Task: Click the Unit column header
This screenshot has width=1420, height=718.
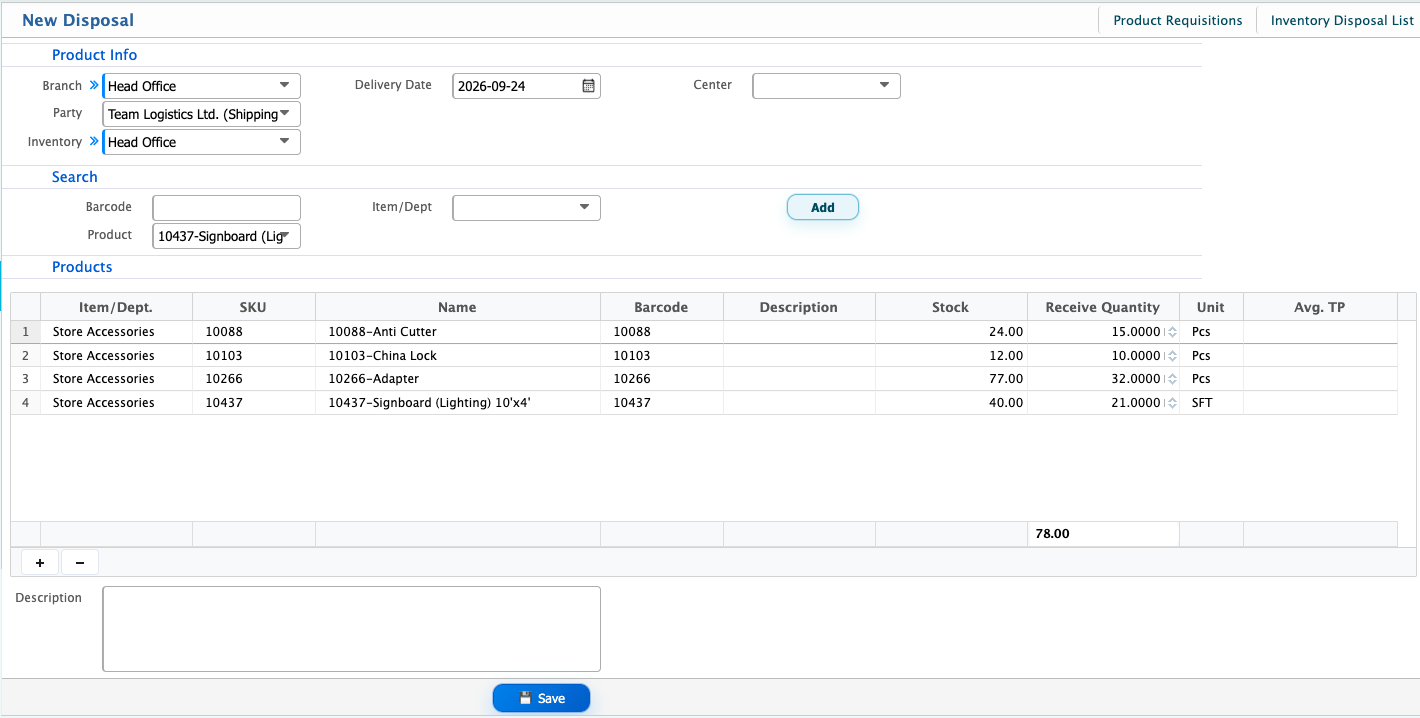Action: pyautogui.click(x=1211, y=307)
